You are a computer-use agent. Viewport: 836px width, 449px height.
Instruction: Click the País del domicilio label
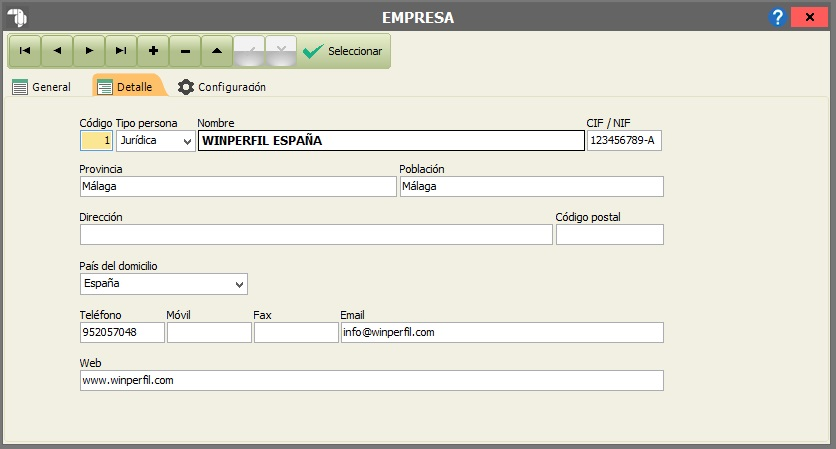[118, 266]
